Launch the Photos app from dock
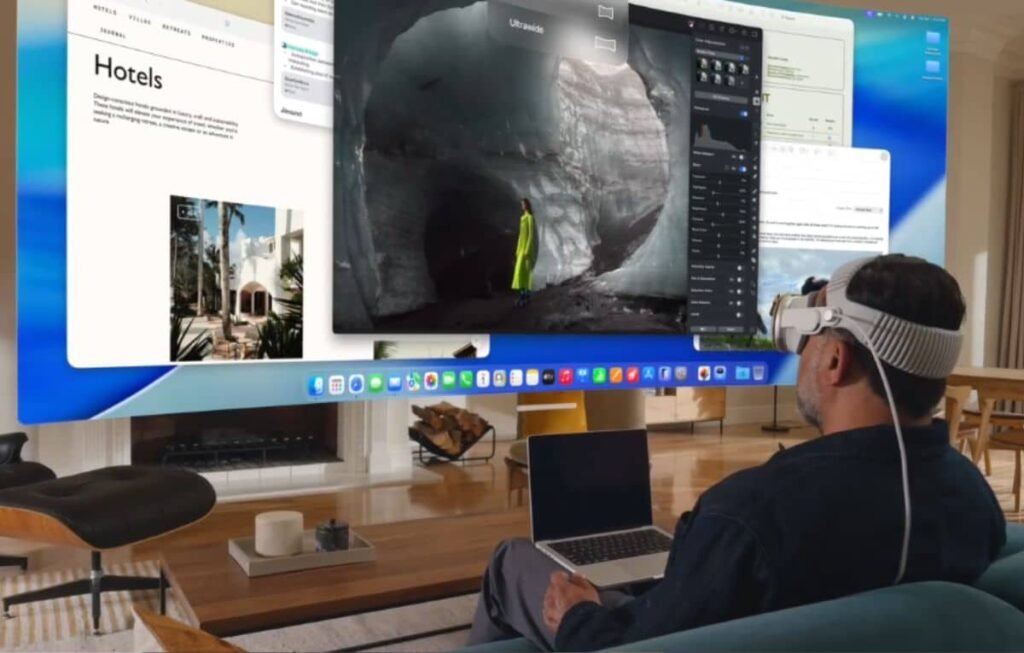Viewport: 1024px width, 653px height. coord(431,380)
